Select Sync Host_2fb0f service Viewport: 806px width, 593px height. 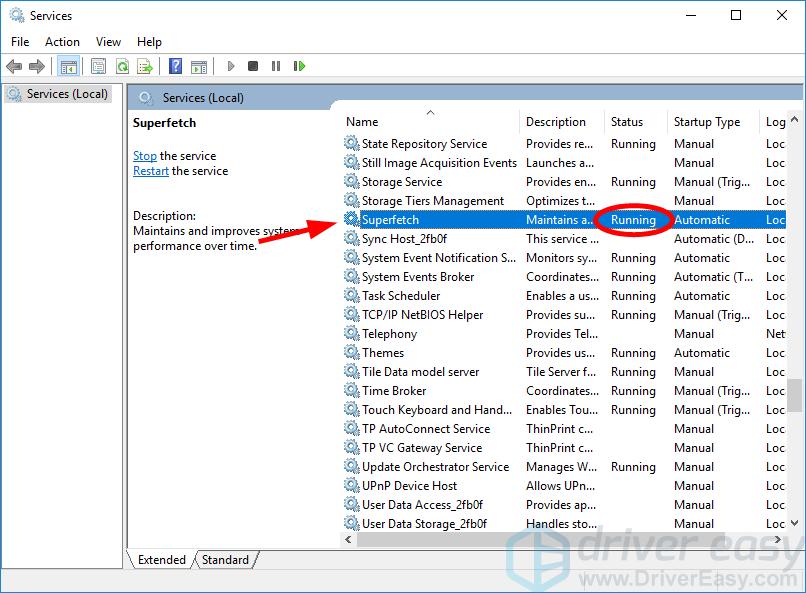564,238
